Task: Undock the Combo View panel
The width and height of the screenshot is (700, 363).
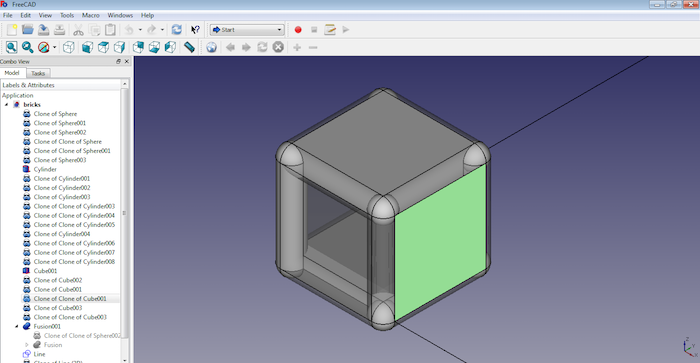Action: [x=118, y=62]
